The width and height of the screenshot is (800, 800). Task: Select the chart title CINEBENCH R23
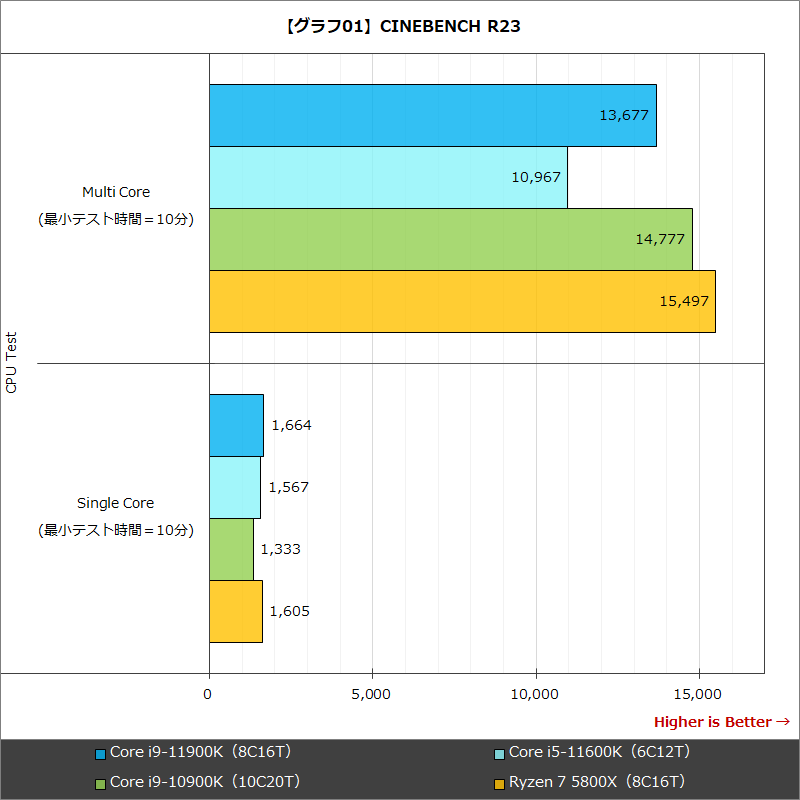pos(400,27)
